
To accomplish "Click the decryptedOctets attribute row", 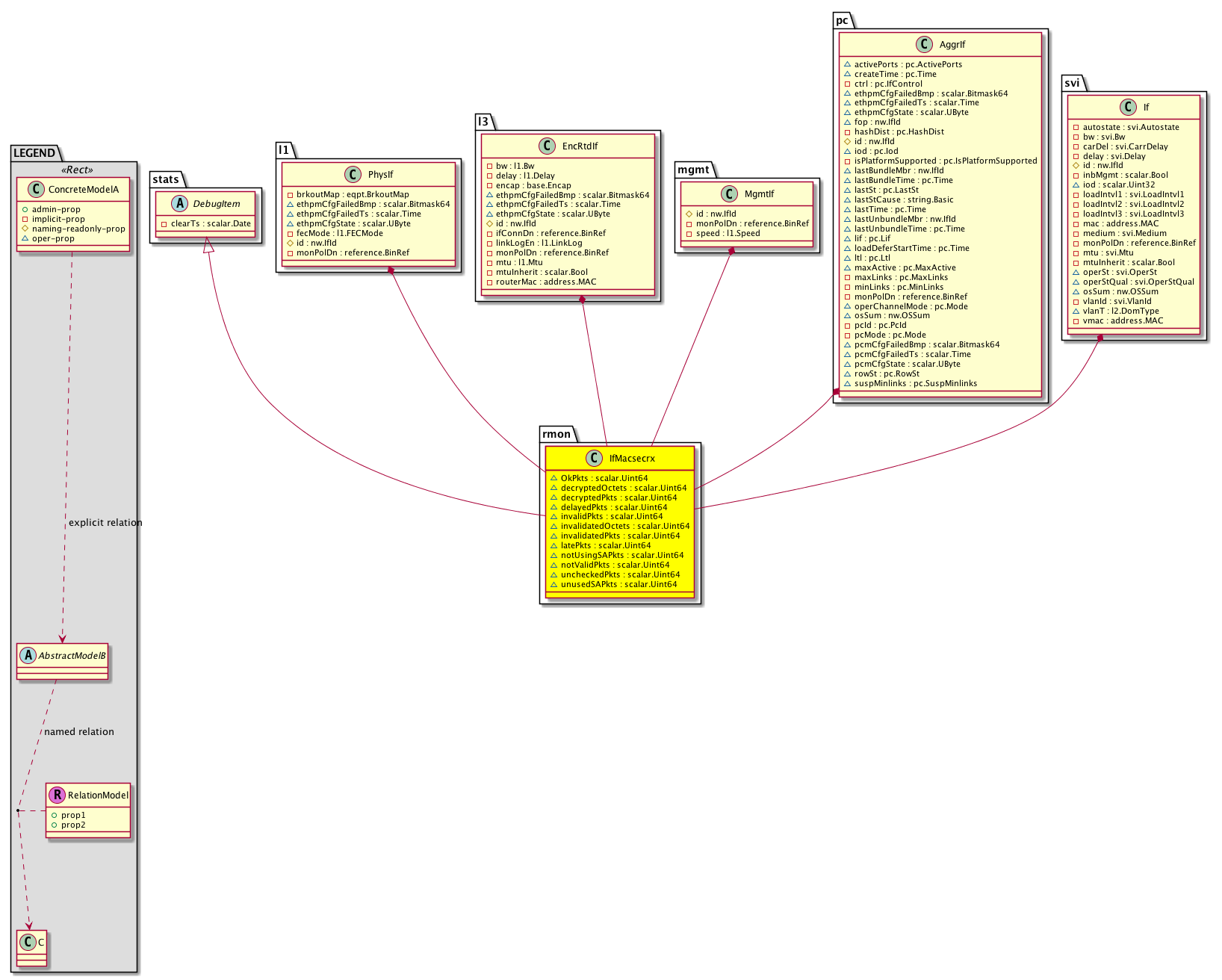I will pyautogui.click(x=623, y=488).
